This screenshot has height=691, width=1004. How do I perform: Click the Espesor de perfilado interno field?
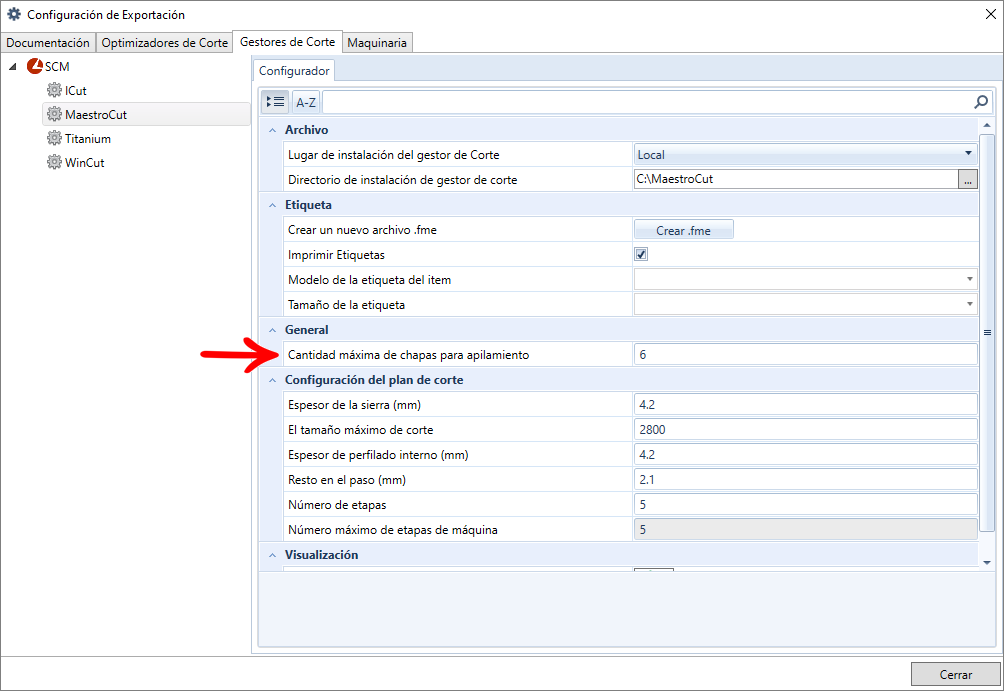point(806,454)
